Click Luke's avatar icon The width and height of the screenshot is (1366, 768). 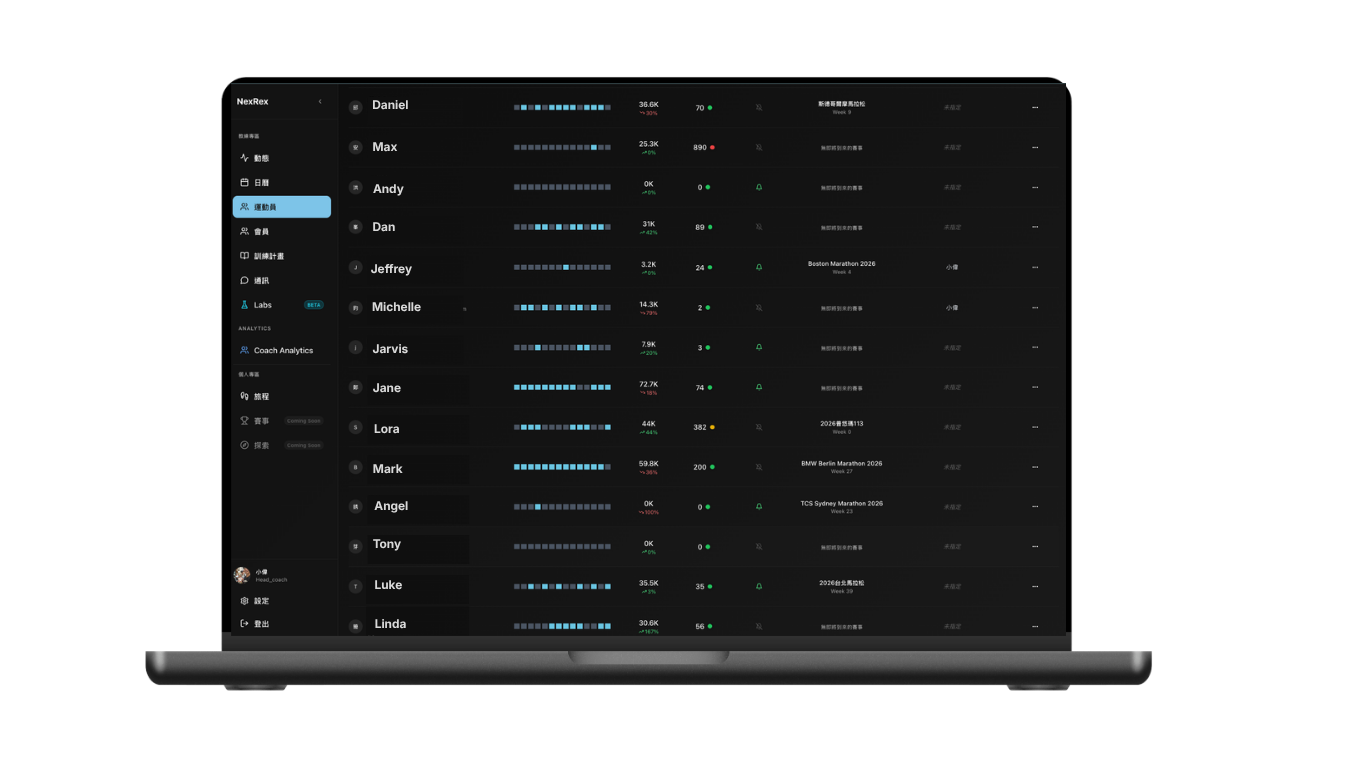[355, 586]
